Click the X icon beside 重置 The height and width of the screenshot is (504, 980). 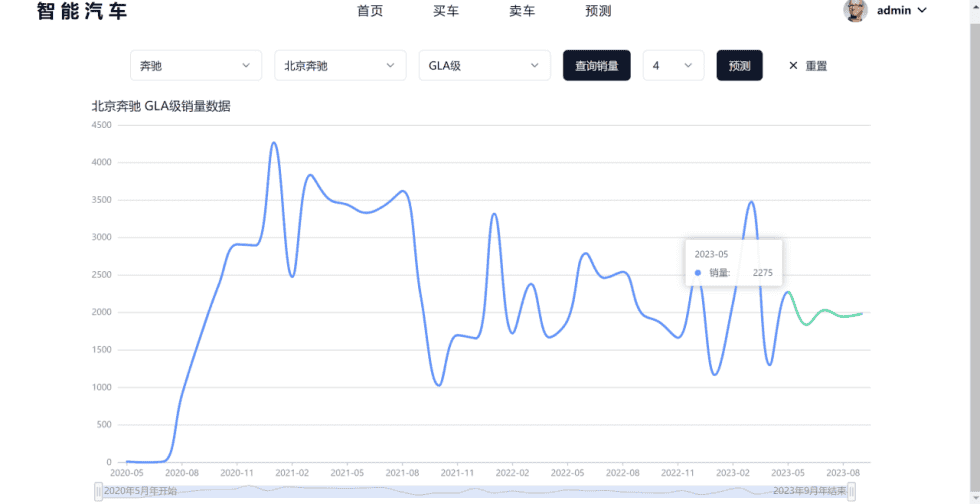pyautogui.click(x=793, y=66)
